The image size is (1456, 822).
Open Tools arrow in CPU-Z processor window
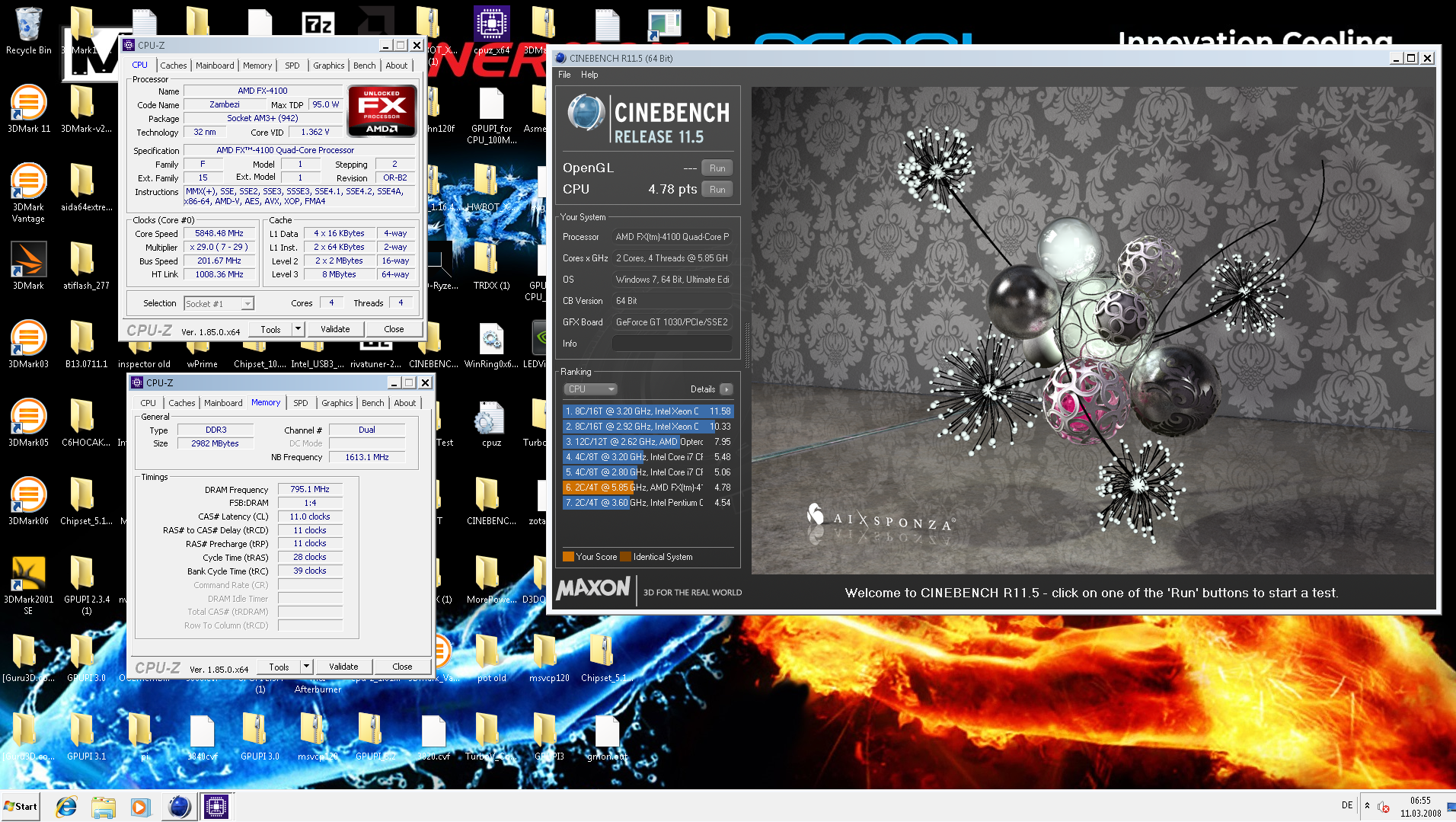pyautogui.click(x=298, y=329)
